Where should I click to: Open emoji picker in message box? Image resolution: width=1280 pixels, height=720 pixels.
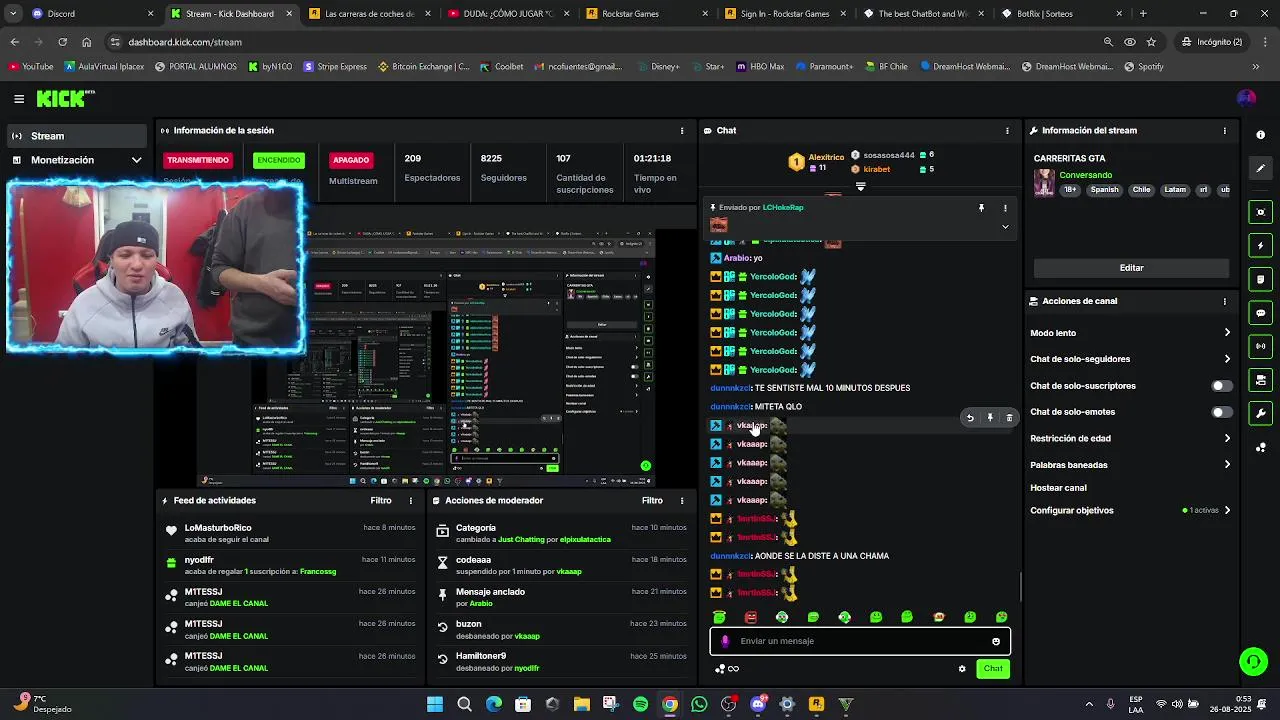(996, 642)
